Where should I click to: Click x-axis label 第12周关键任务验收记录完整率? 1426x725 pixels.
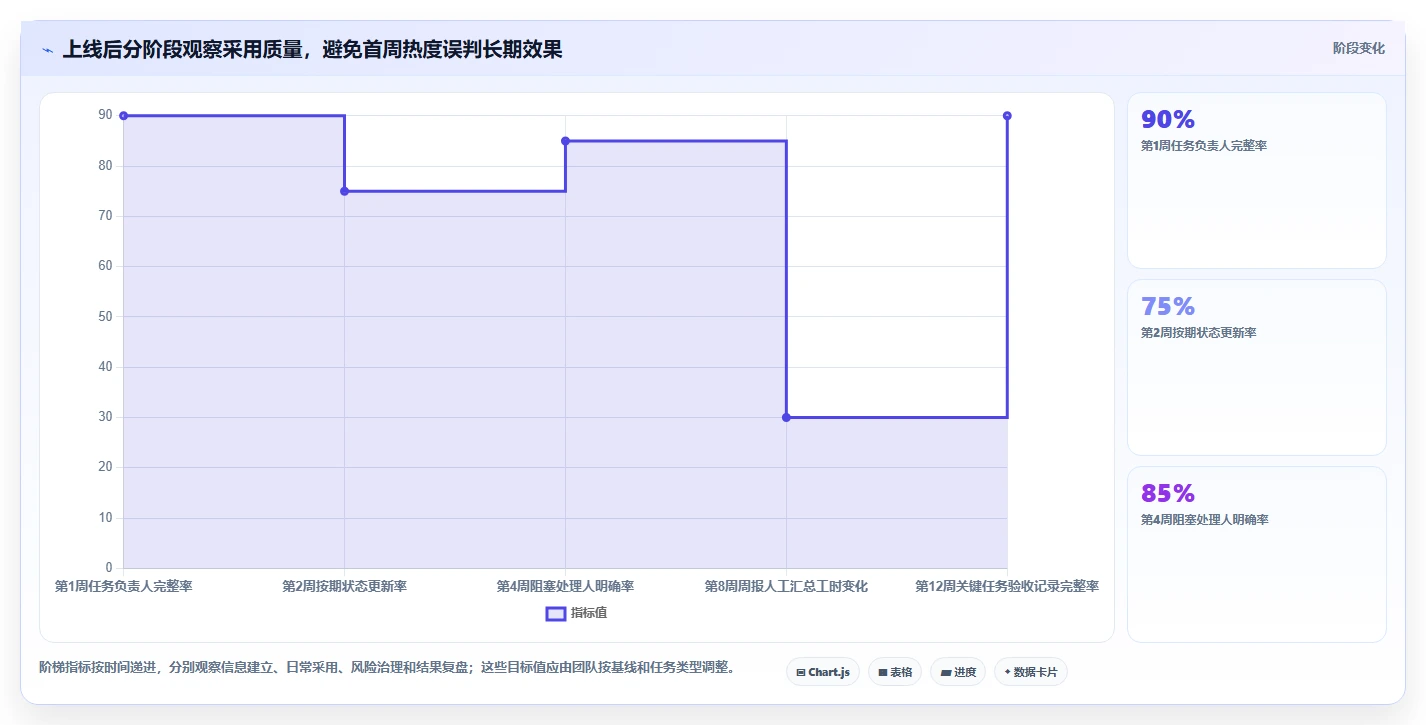click(1007, 586)
